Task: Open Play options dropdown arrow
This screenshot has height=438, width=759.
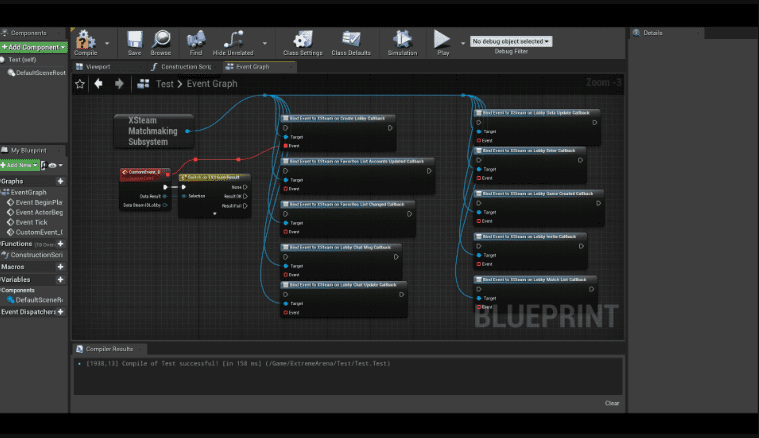Action: pyautogui.click(x=463, y=43)
